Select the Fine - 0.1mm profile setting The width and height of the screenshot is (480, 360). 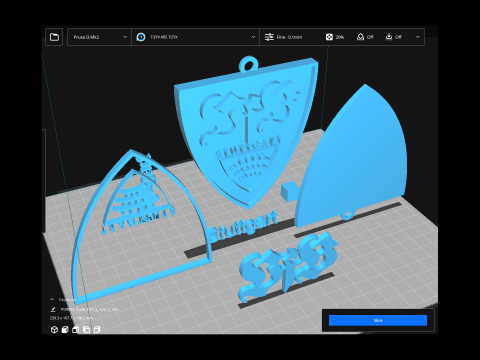[289, 37]
